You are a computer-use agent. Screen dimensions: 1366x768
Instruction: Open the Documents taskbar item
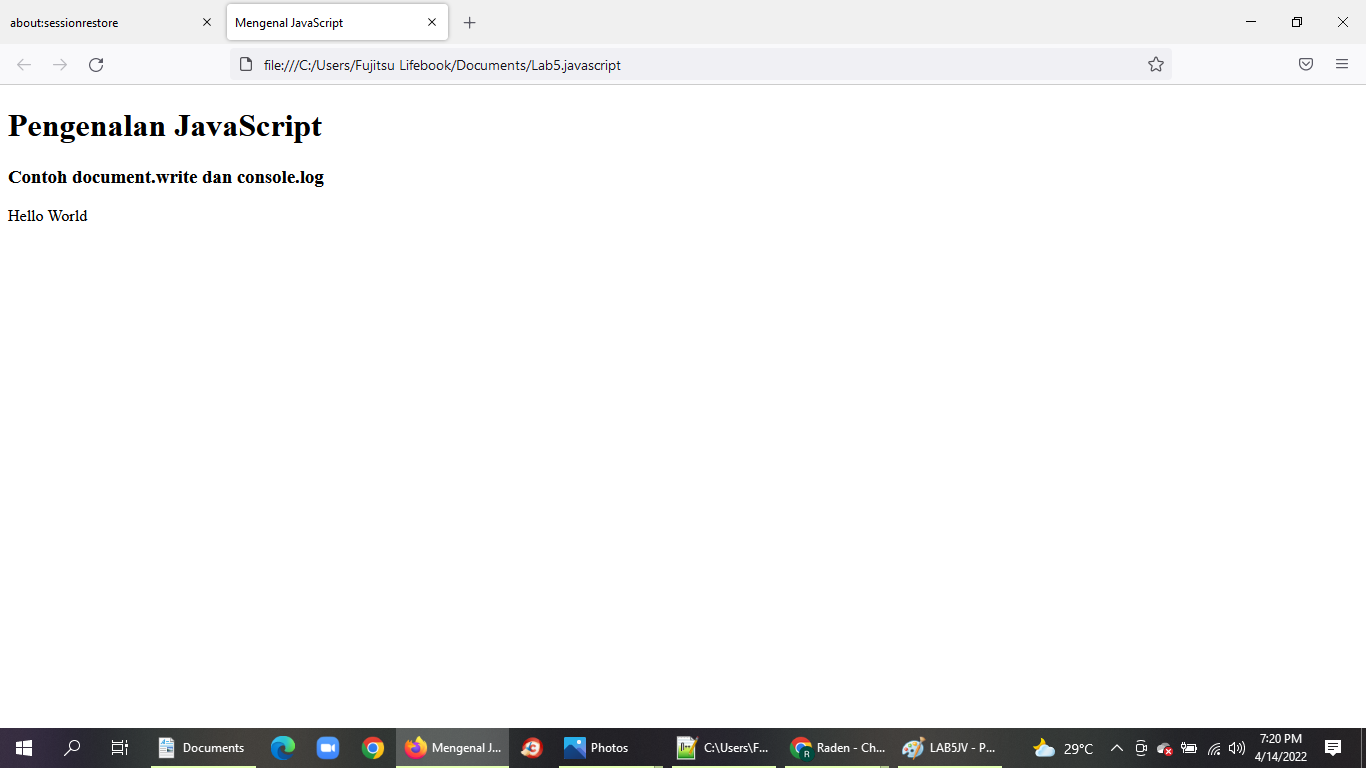click(203, 748)
